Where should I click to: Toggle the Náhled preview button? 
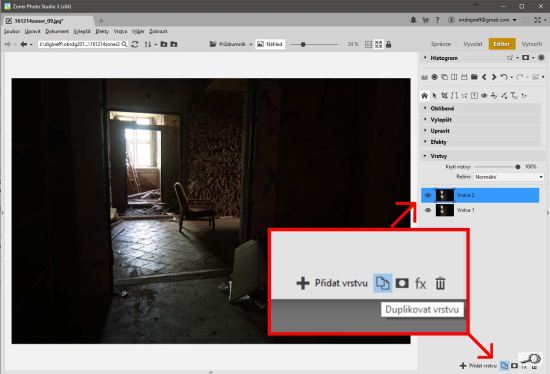tap(270, 44)
